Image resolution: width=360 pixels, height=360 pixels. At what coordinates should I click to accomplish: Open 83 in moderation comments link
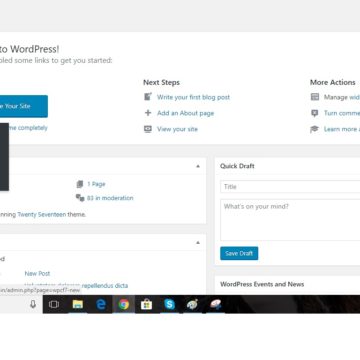110,198
